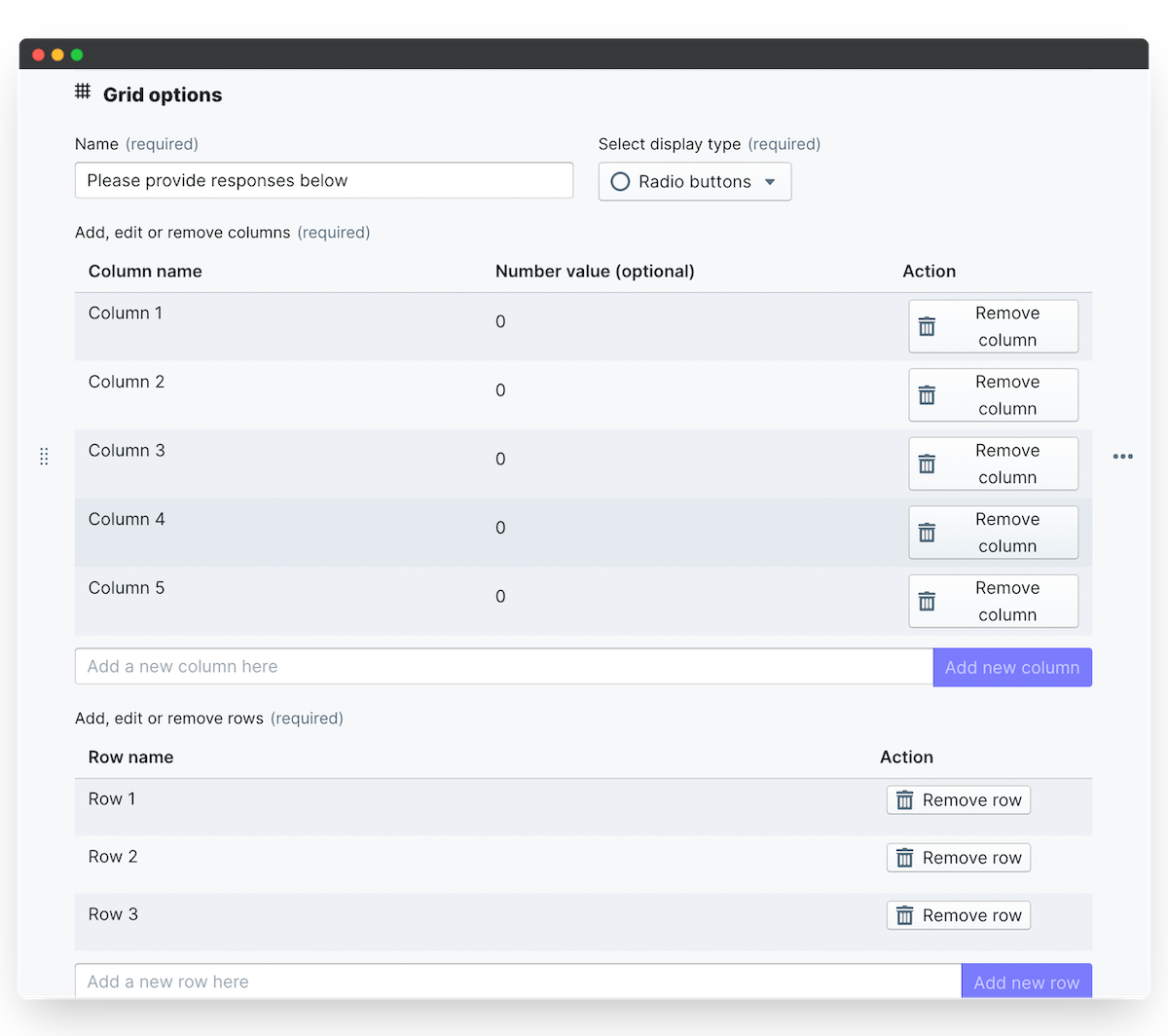Edit the Column 3 name cell
Image resolution: width=1168 pixels, height=1036 pixels.
127,450
